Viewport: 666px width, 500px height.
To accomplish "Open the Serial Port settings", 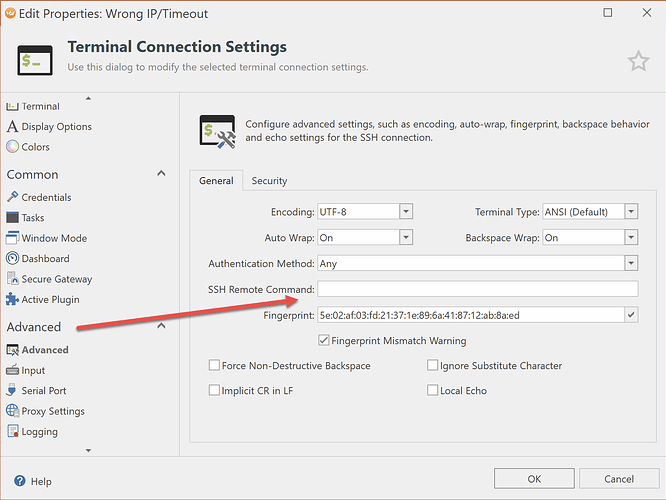I will (44, 391).
